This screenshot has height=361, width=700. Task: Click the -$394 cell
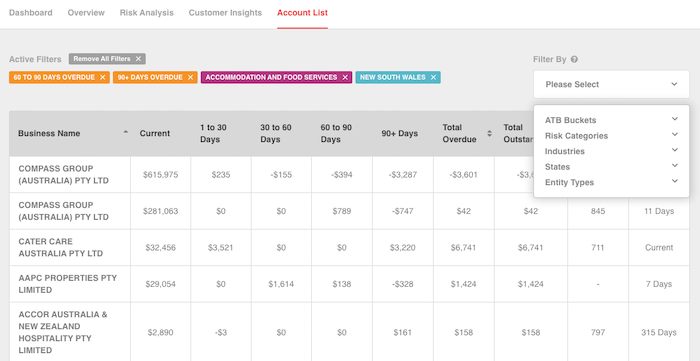[x=342, y=175]
